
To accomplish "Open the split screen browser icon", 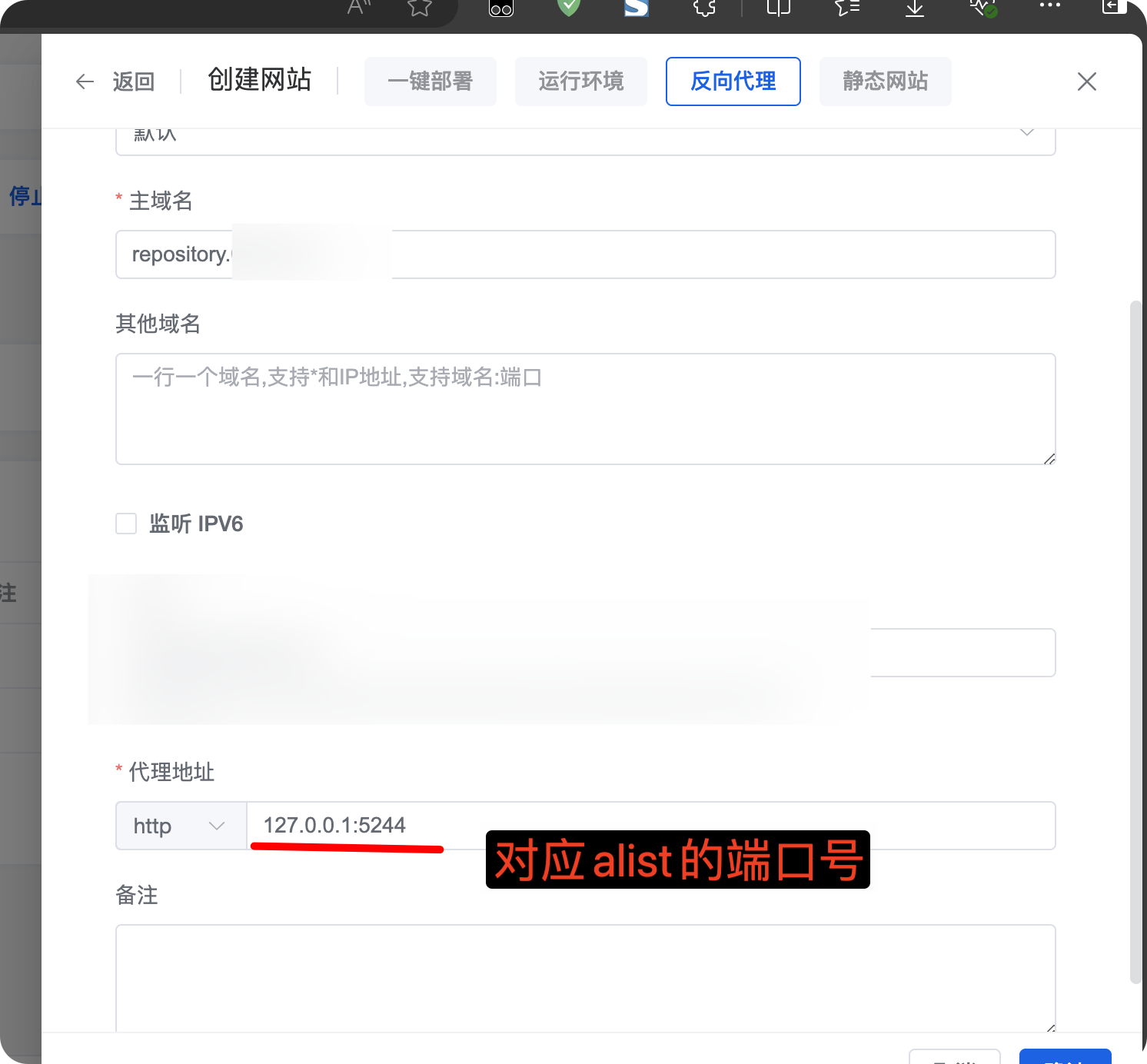I will point(779,8).
